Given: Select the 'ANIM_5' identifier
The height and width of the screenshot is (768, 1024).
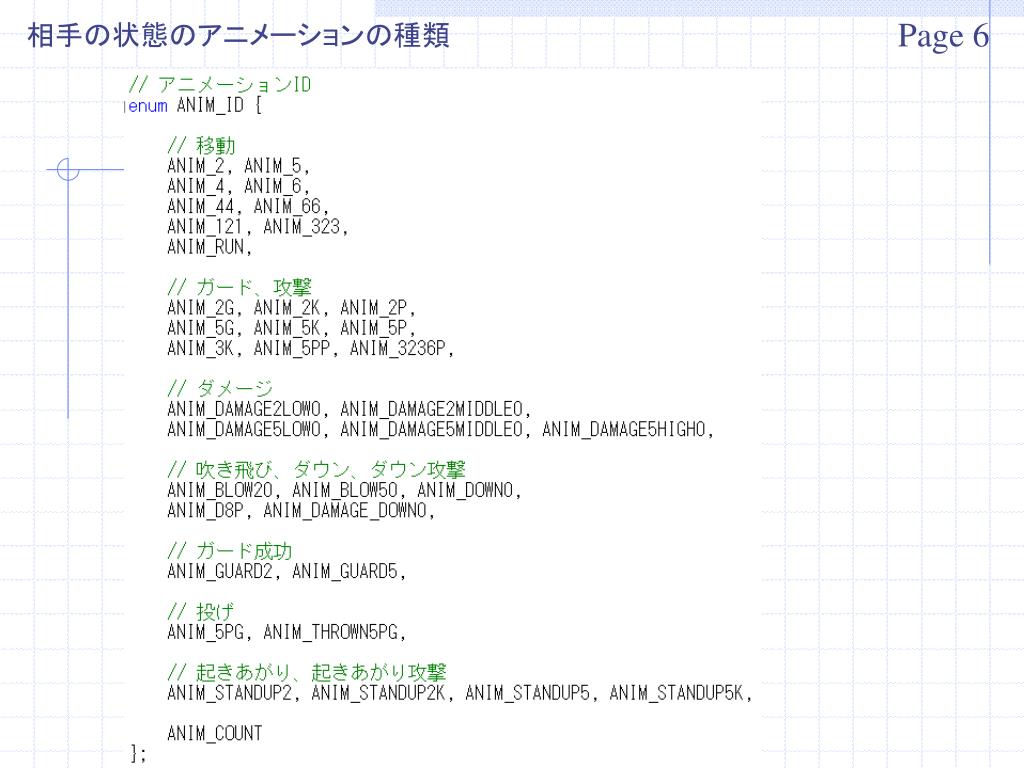Looking at the screenshot, I should point(273,166).
